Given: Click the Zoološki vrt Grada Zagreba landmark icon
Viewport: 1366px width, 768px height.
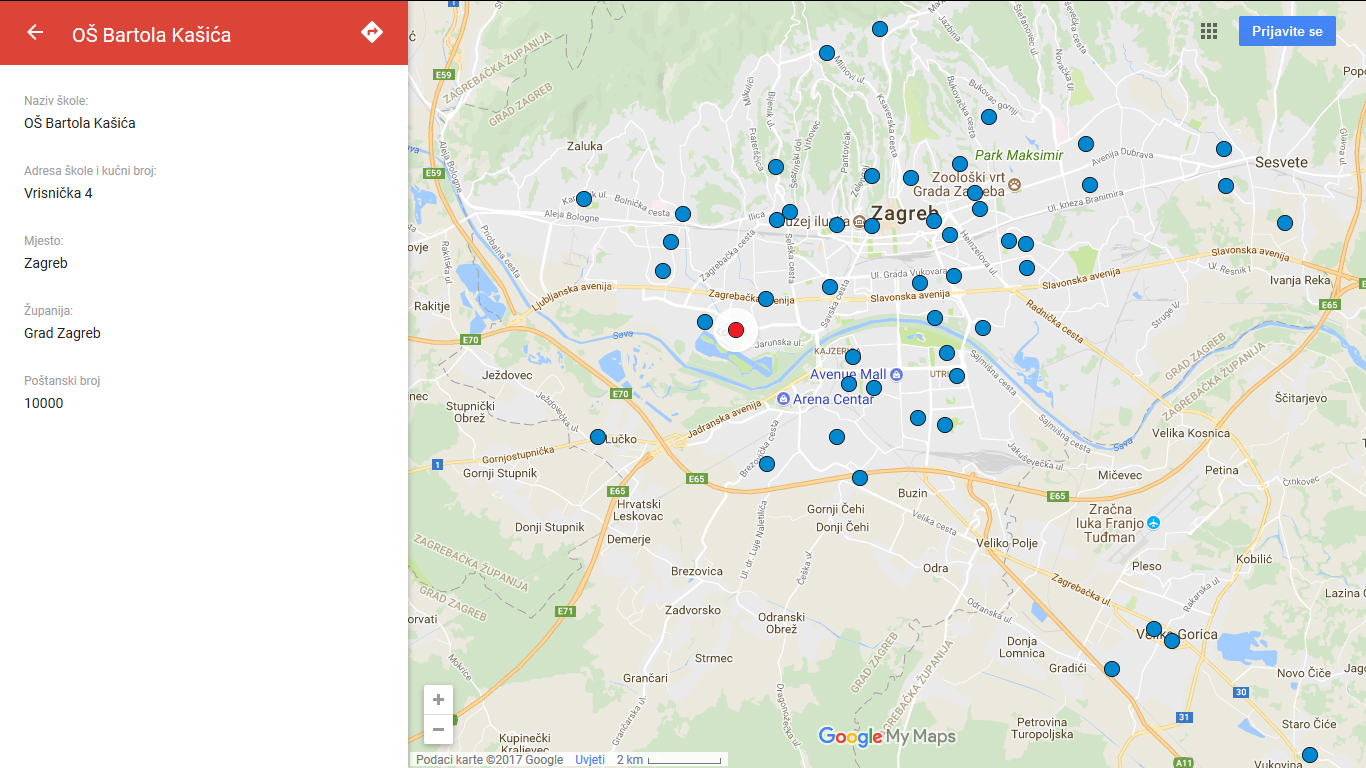Looking at the screenshot, I should [x=1015, y=185].
